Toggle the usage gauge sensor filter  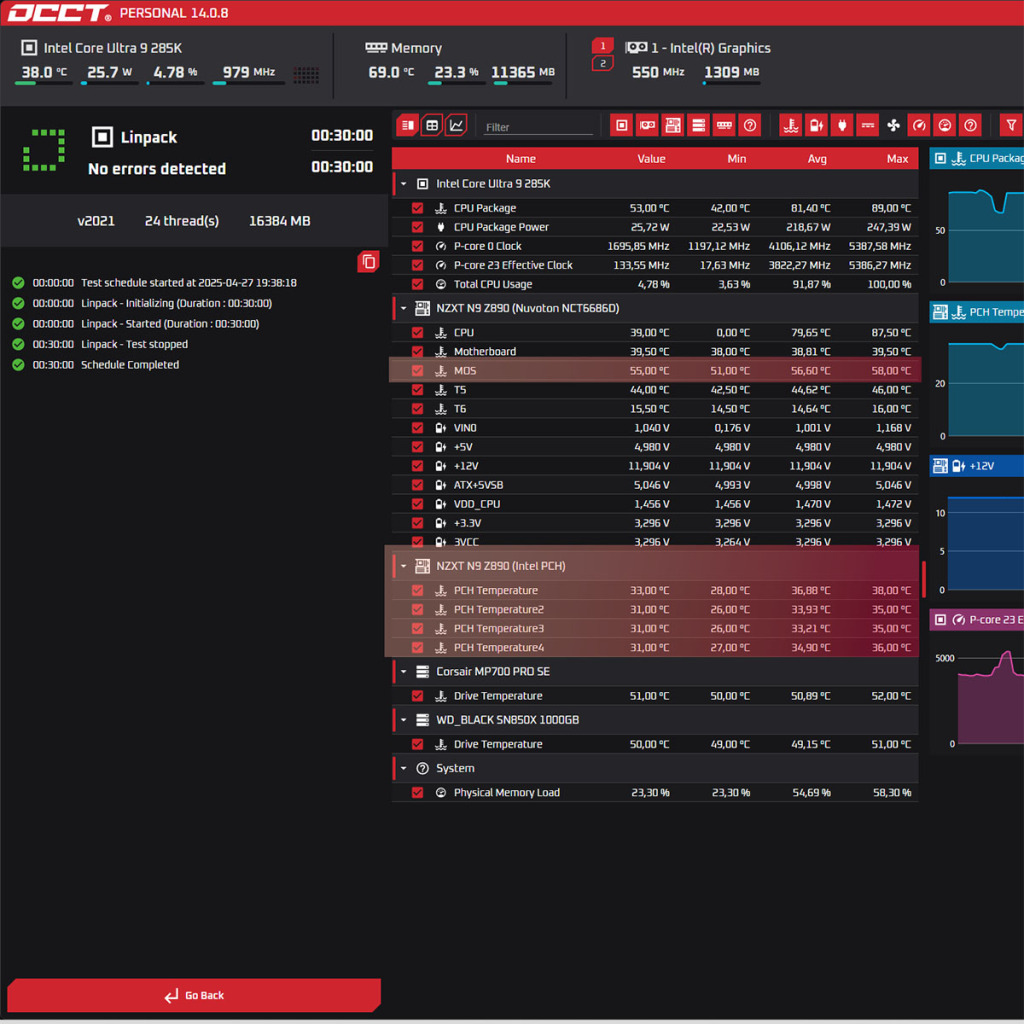[x=945, y=125]
